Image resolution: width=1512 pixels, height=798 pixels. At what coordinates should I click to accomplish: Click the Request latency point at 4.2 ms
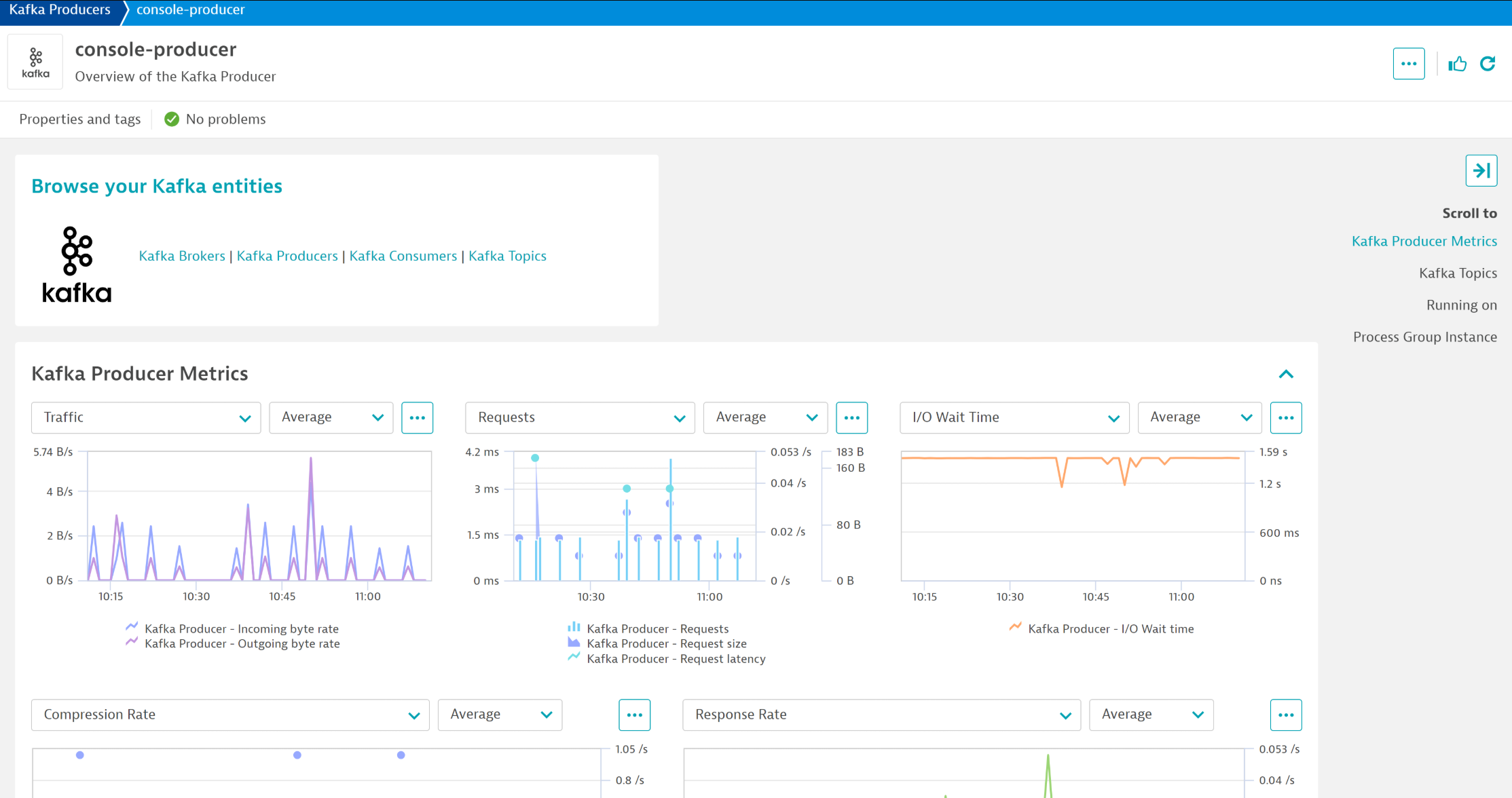tap(535, 458)
